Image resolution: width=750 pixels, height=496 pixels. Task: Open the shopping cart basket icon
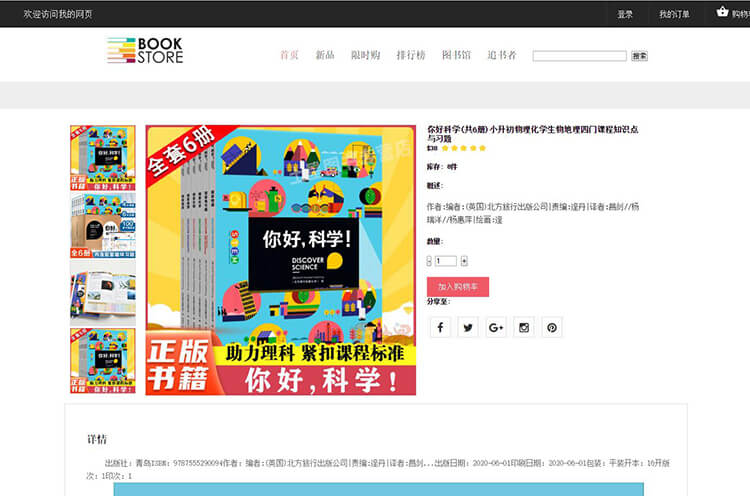(723, 13)
